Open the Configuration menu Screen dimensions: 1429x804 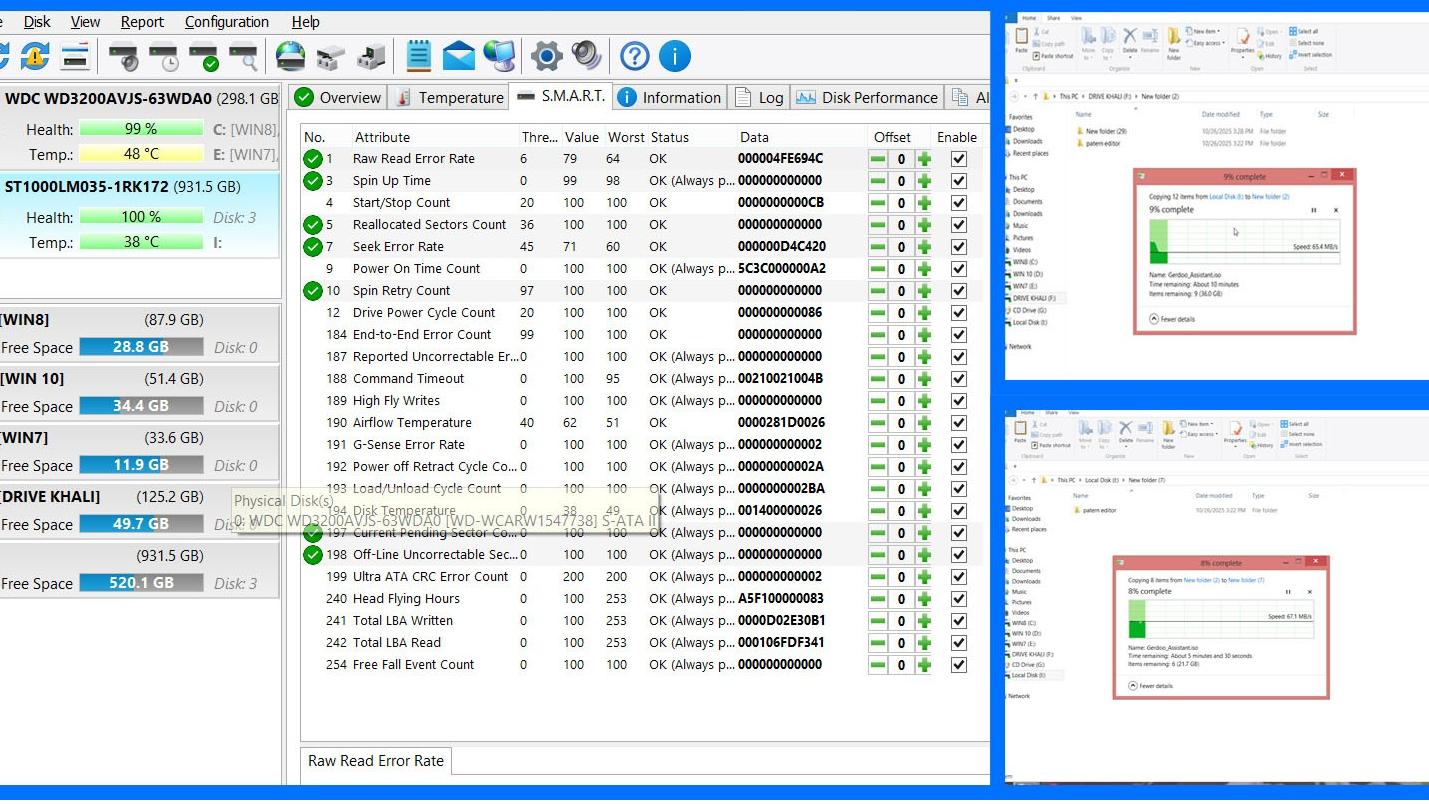pos(226,22)
